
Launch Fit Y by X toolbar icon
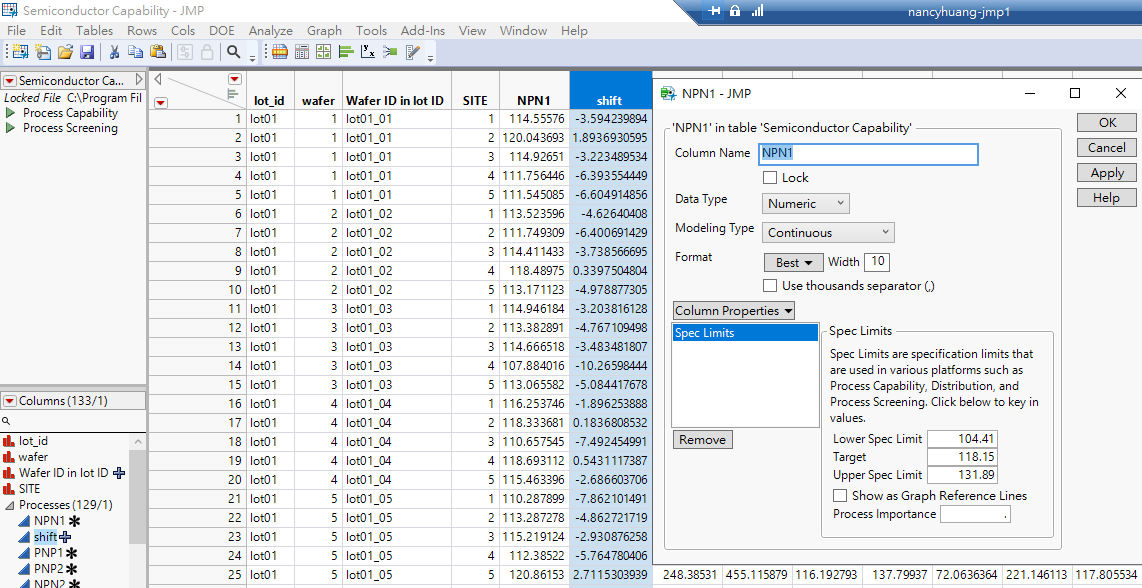(x=368, y=52)
